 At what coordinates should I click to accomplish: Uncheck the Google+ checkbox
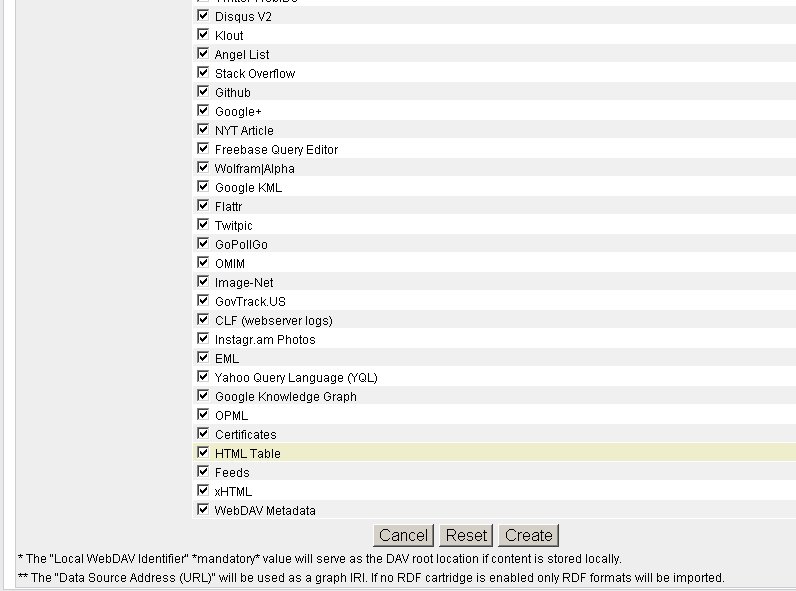coord(203,111)
